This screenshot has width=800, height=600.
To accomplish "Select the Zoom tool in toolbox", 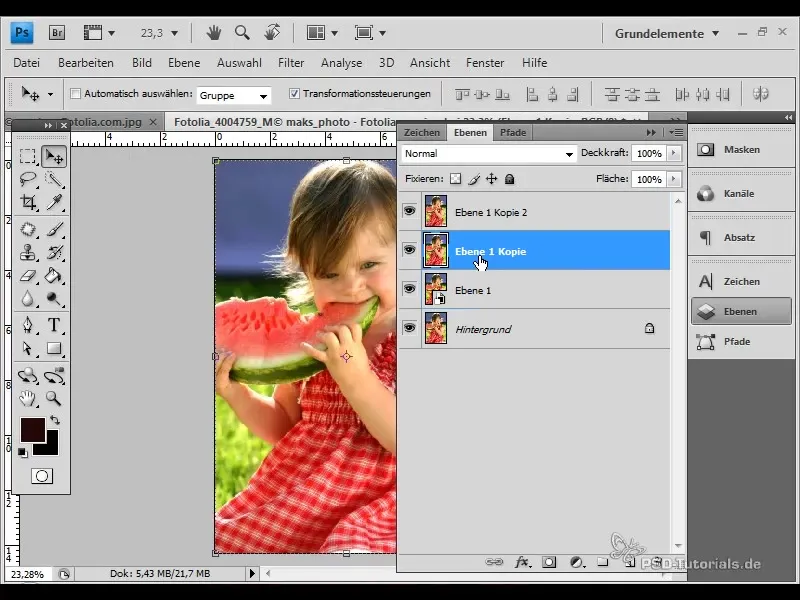I will click(x=54, y=398).
